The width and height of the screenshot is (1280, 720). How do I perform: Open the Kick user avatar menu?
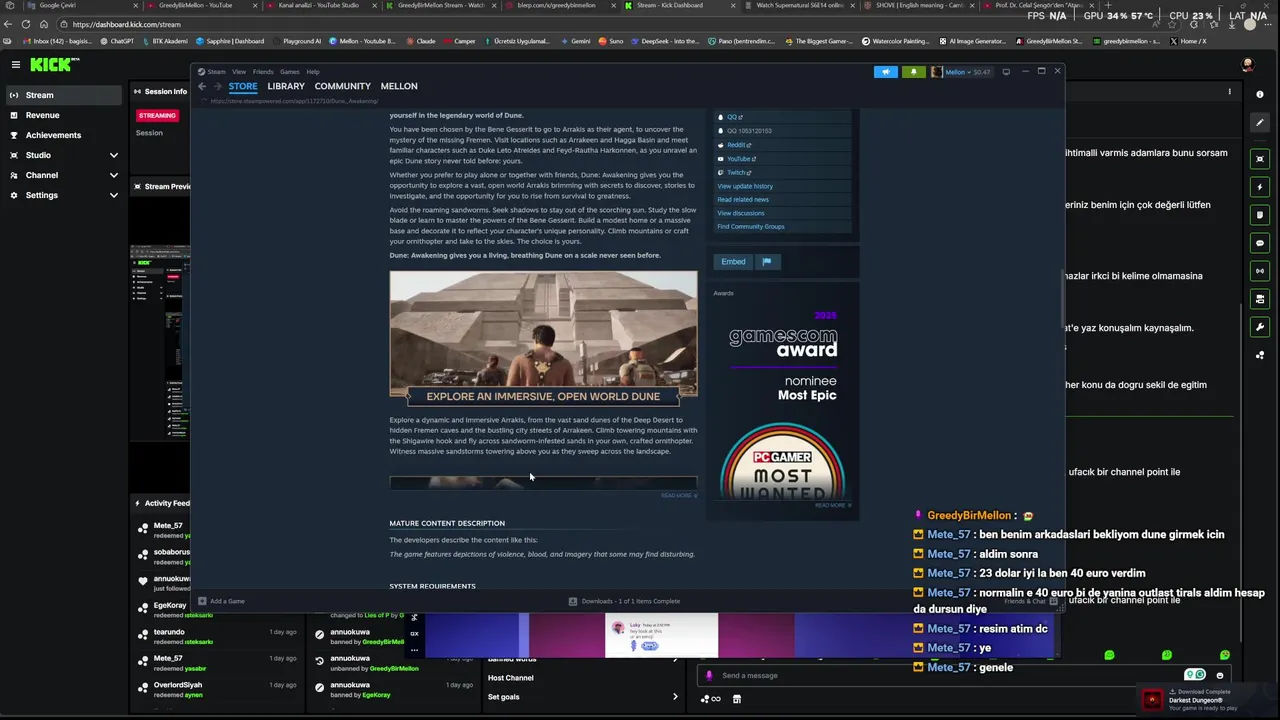[1247, 64]
